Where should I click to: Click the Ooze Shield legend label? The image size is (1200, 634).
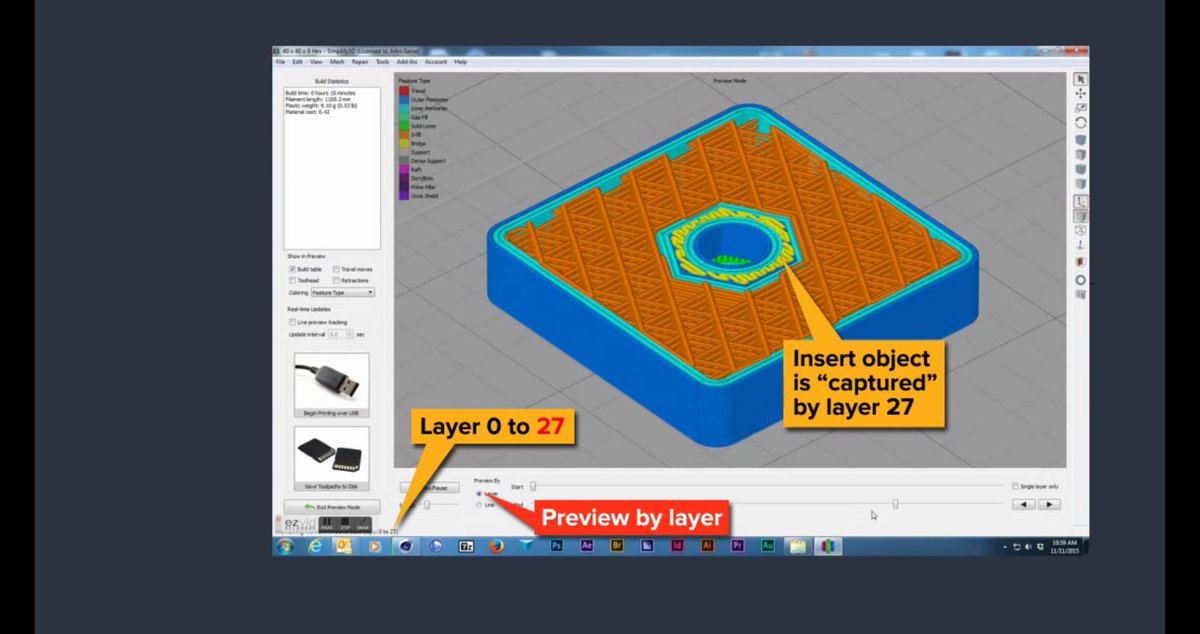pos(425,196)
